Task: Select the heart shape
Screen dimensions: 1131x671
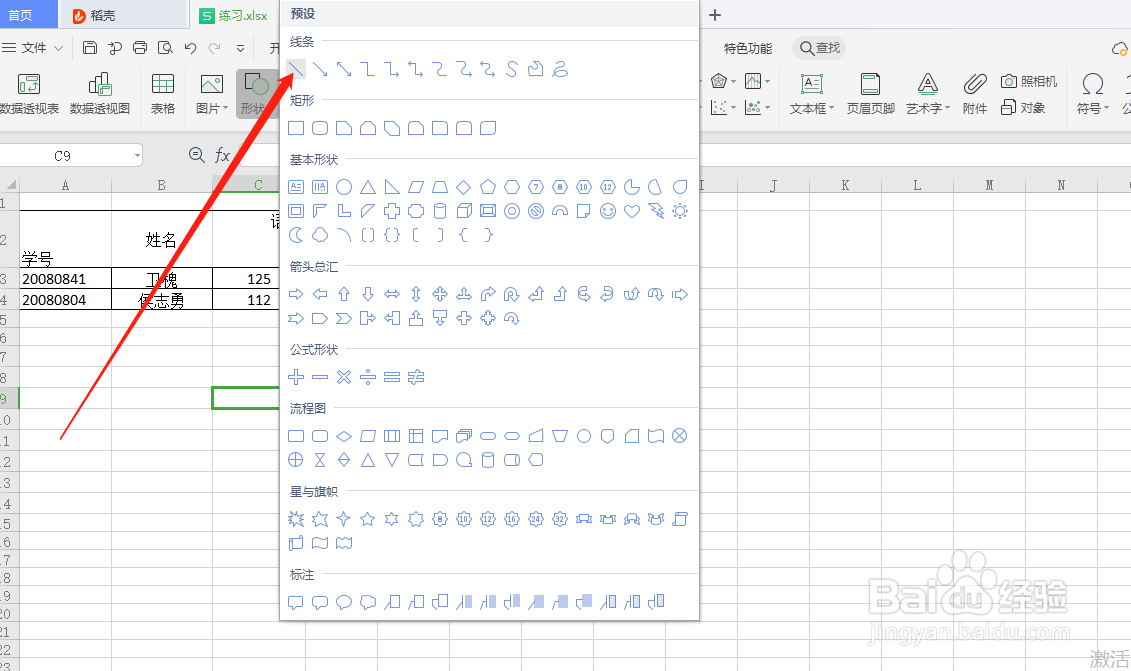Action: pos(632,211)
